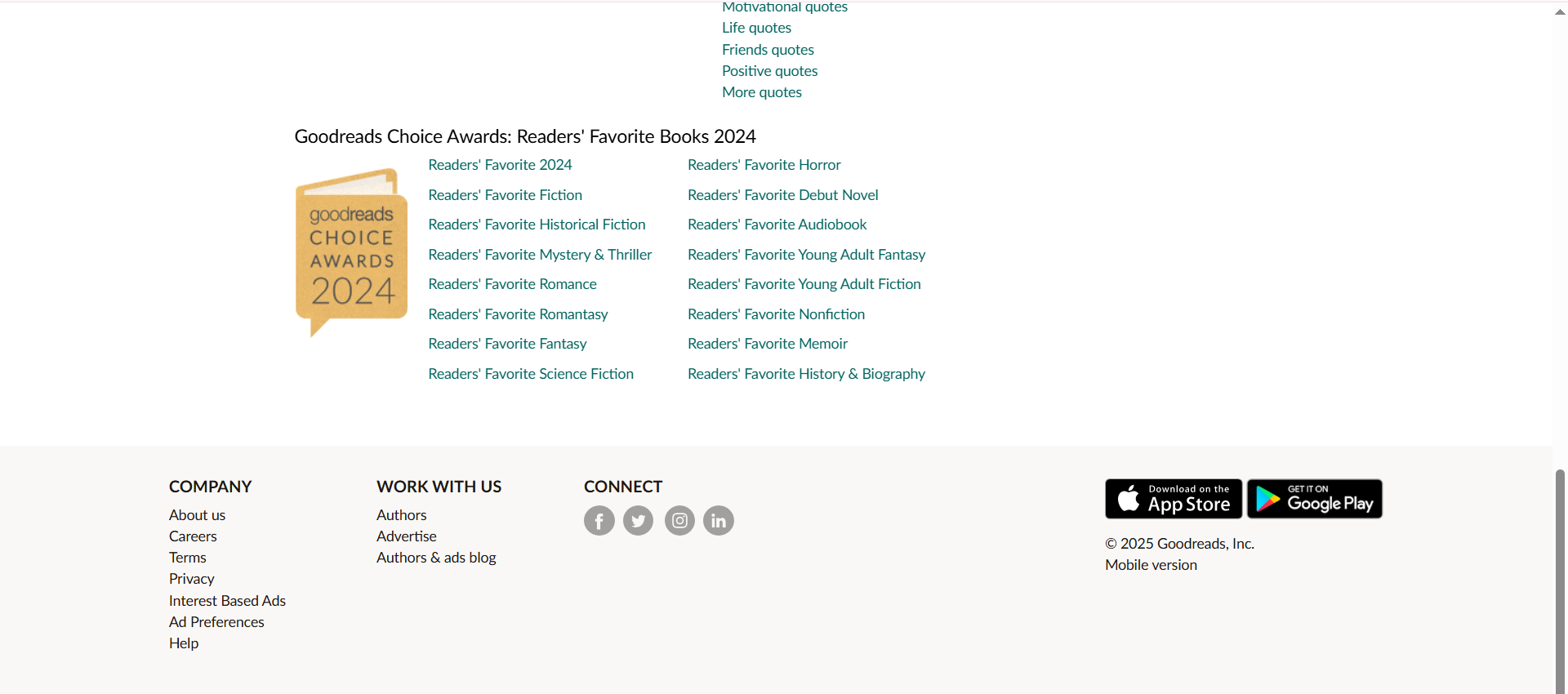
Task: Click the COMPANY footer heading
Action: [x=210, y=487]
